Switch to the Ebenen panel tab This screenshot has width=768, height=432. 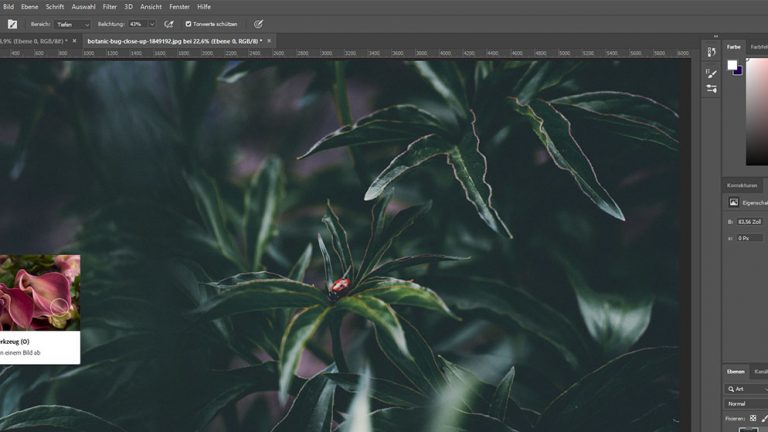point(736,371)
